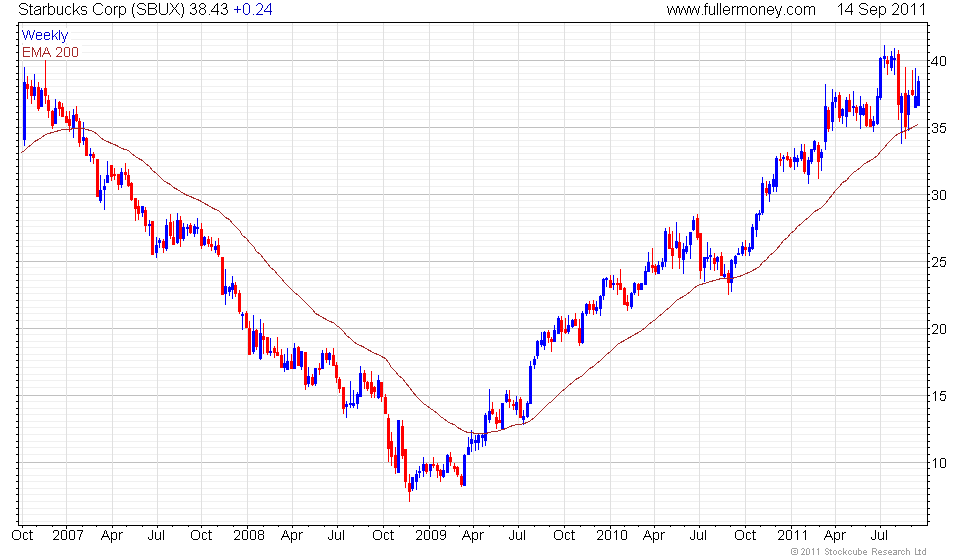Click the 2009 year marker on time axis
The height and width of the screenshot is (560, 980).
[x=430, y=535]
